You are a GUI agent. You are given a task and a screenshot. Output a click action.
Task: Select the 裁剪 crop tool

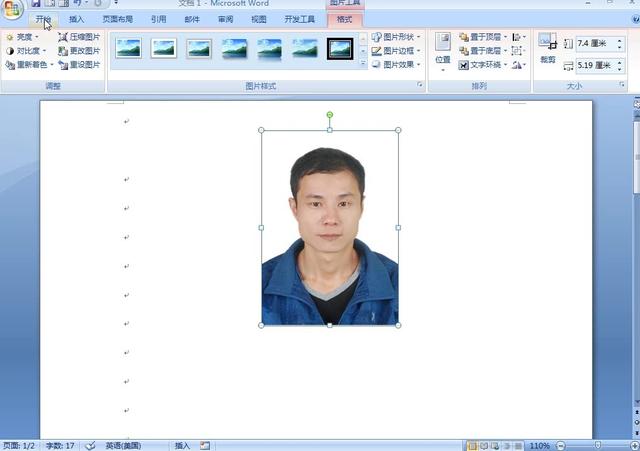tap(548, 49)
